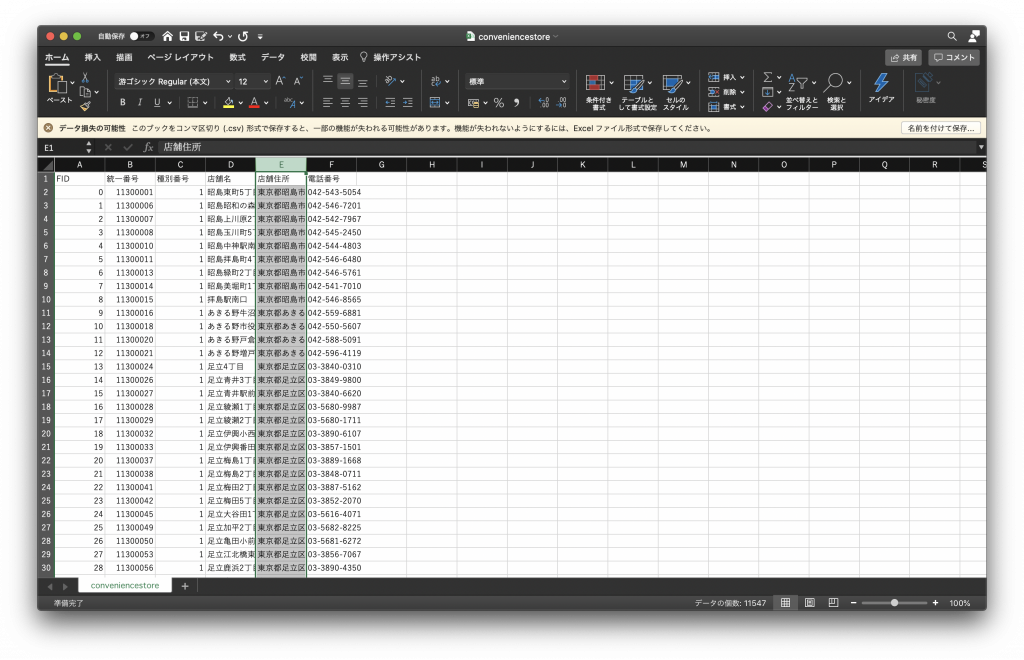Screen dimensions: 1024x660
Task: Click the 操作アシスト tell me box
Action: tap(390, 57)
